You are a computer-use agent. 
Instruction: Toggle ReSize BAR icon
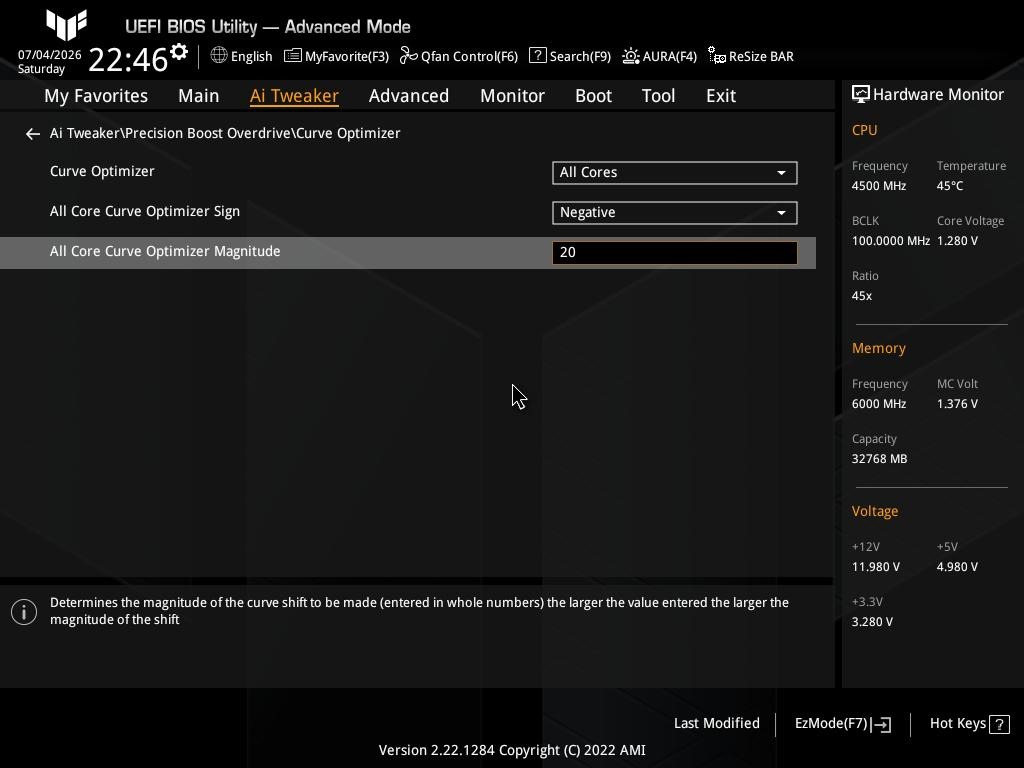tap(716, 56)
